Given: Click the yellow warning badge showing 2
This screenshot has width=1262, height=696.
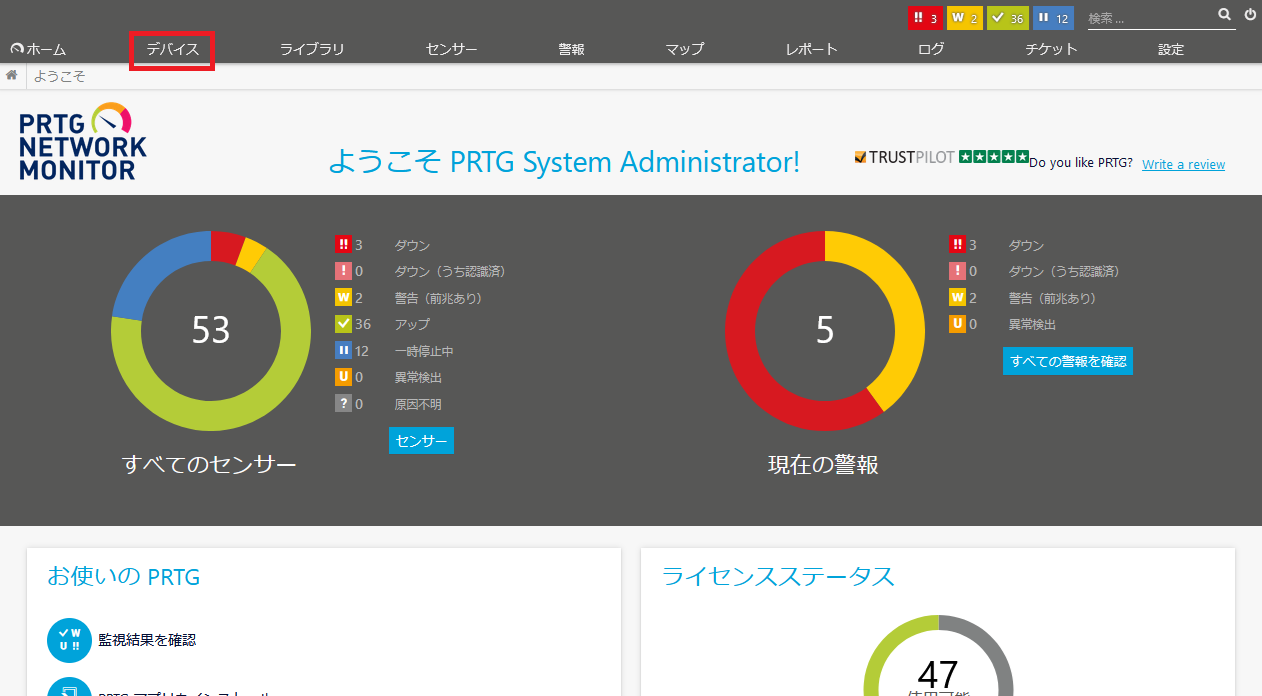Looking at the screenshot, I should [x=965, y=18].
